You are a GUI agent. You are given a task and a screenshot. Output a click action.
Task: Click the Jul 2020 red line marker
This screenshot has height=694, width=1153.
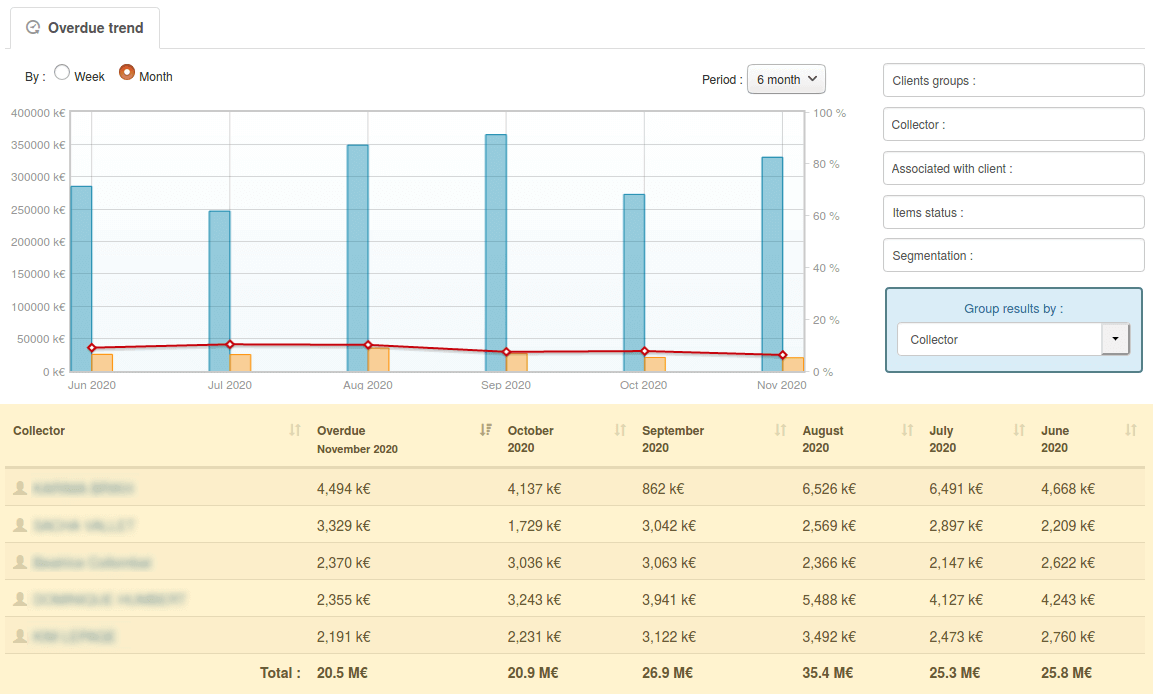[x=230, y=344]
